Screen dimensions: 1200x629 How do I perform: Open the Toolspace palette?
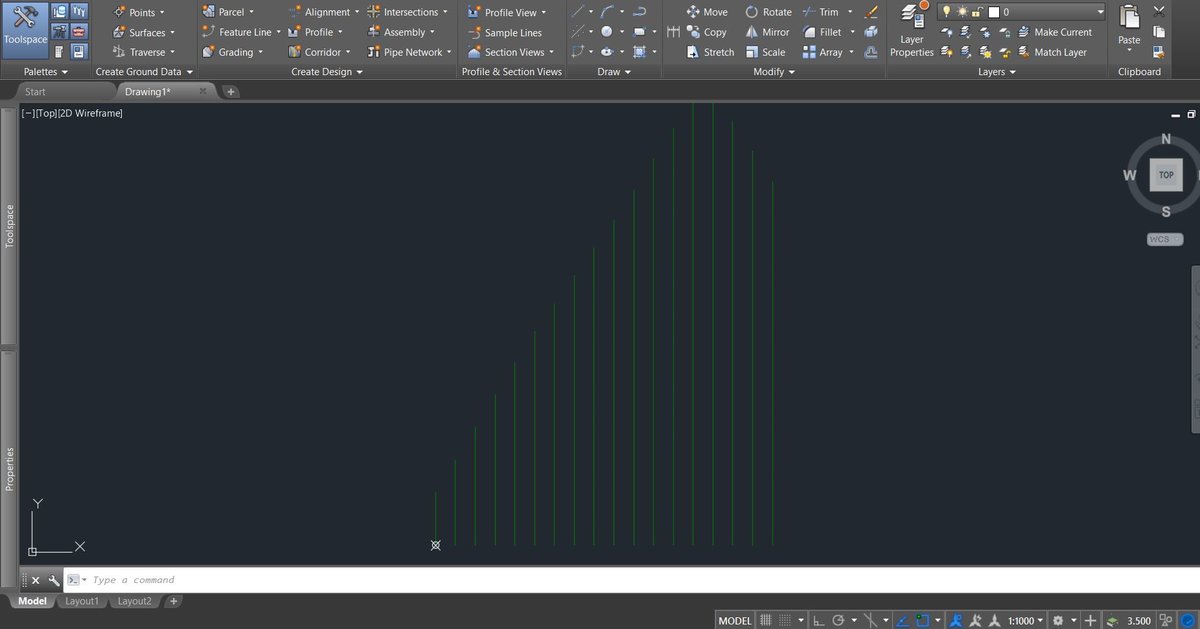[x=25, y=30]
